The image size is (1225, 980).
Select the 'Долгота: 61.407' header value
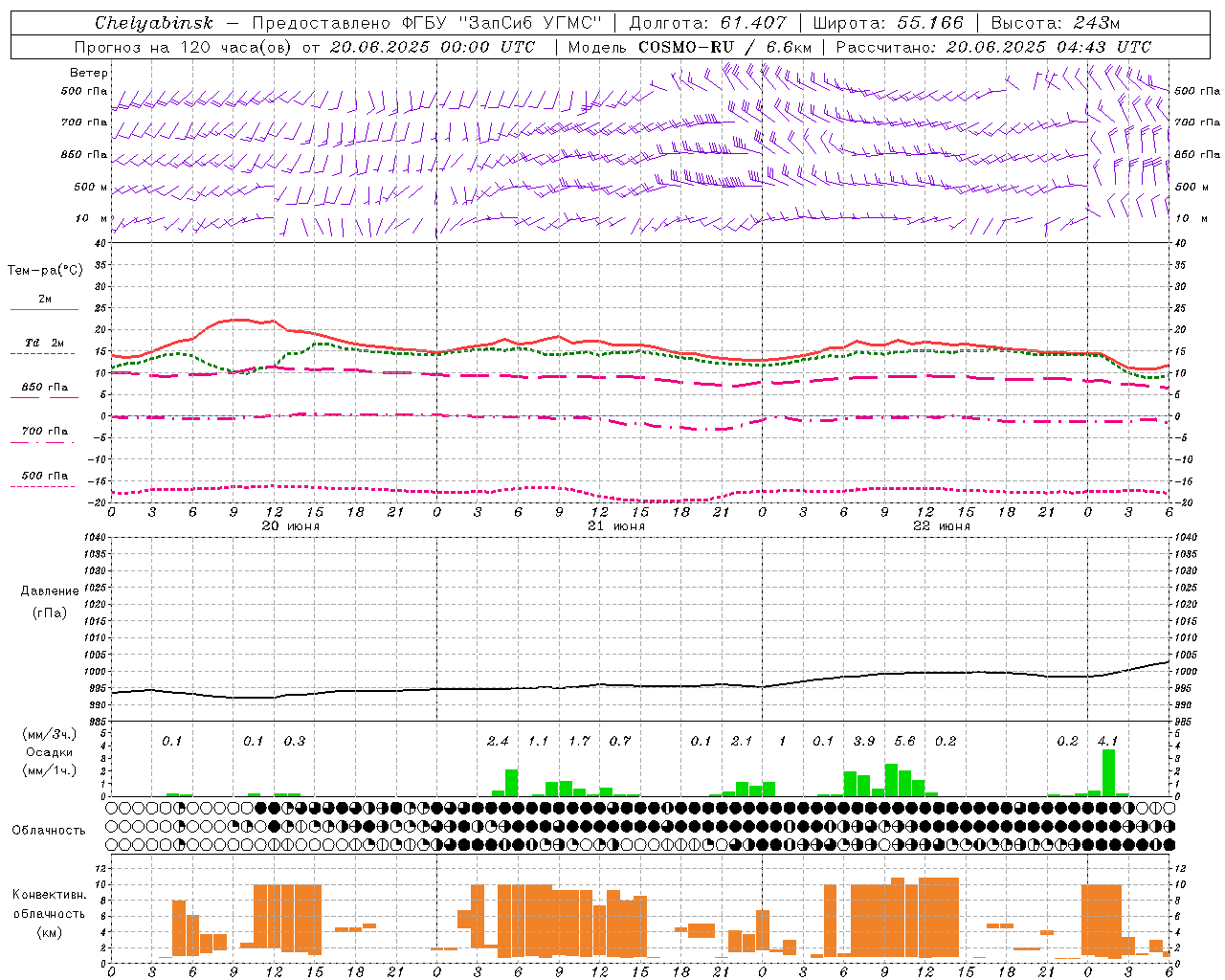pyautogui.click(x=707, y=23)
